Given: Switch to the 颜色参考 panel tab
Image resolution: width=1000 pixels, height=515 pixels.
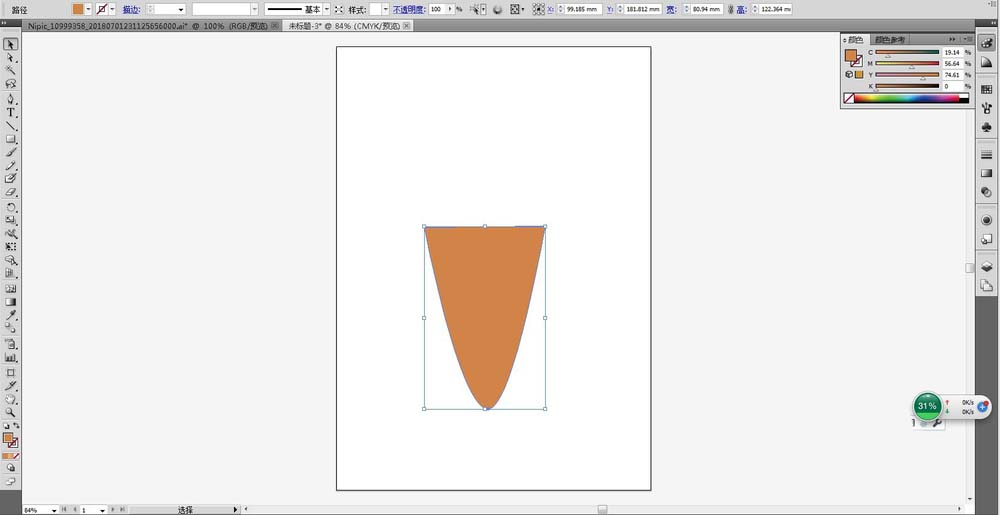Looking at the screenshot, I should [889, 40].
